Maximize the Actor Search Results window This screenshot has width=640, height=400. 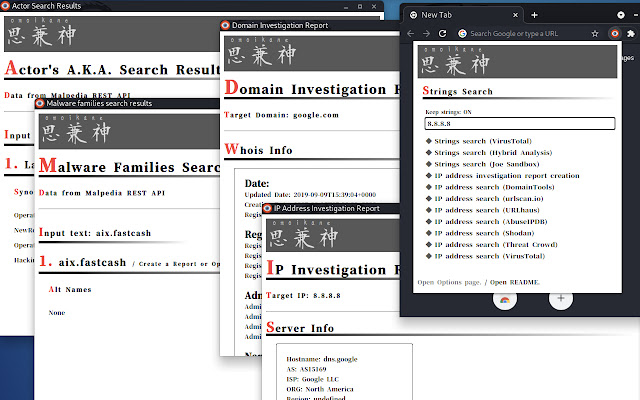[360, 7]
